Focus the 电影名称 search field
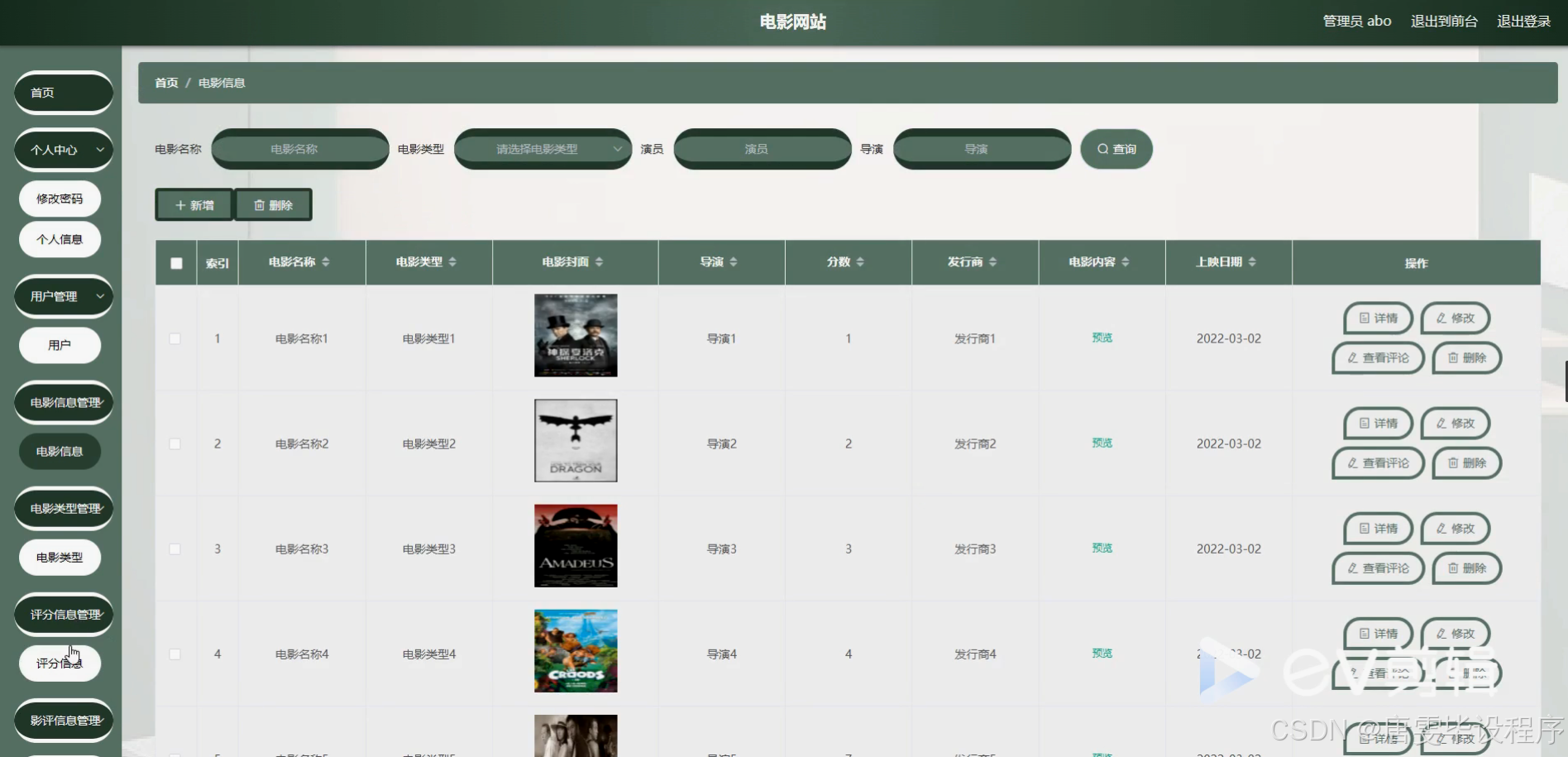Viewport: 1568px width, 757px height. coord(300,149)
